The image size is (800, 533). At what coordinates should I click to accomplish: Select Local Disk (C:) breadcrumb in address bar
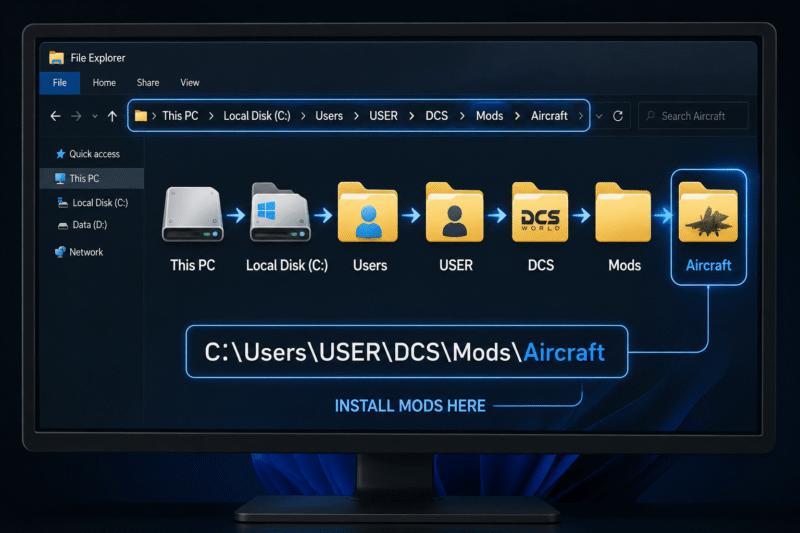tap(257, 116)
